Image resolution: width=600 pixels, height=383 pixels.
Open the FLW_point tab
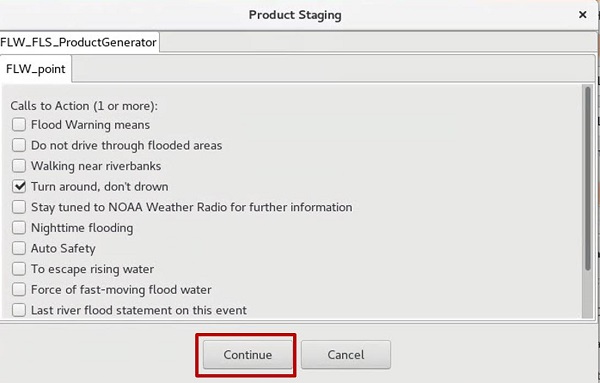pos(36,69)
